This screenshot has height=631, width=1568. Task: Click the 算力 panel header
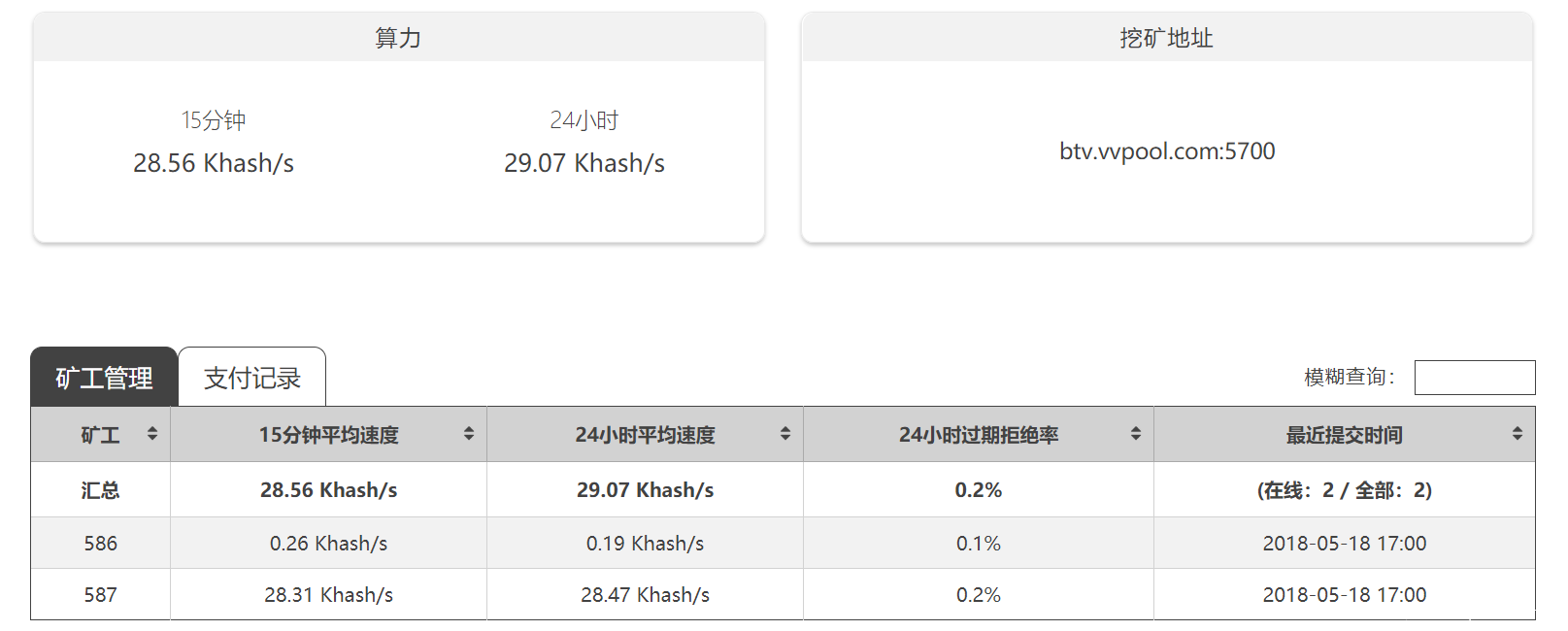point(398,38)
